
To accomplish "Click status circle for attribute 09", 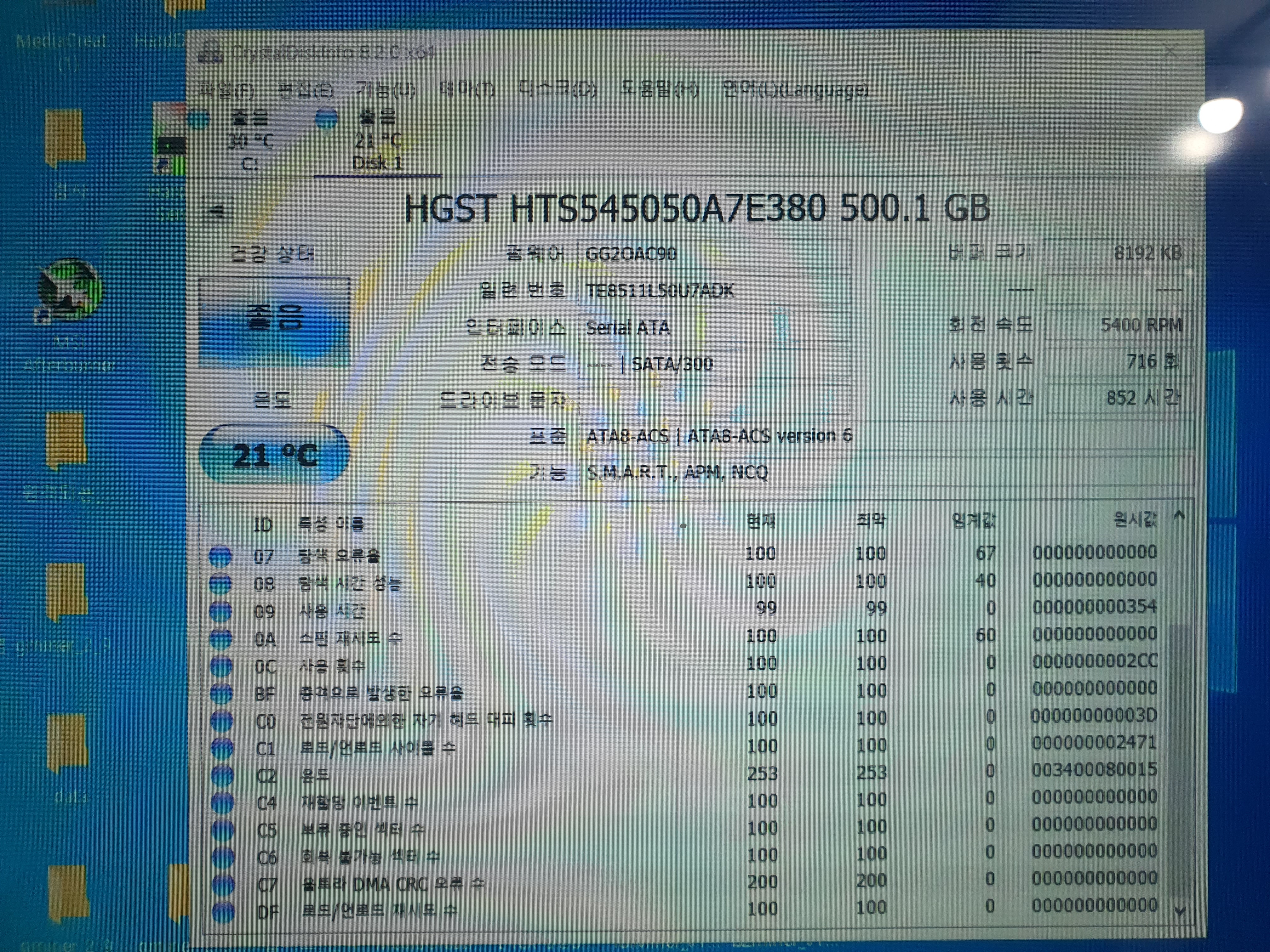I will point(220,611).
